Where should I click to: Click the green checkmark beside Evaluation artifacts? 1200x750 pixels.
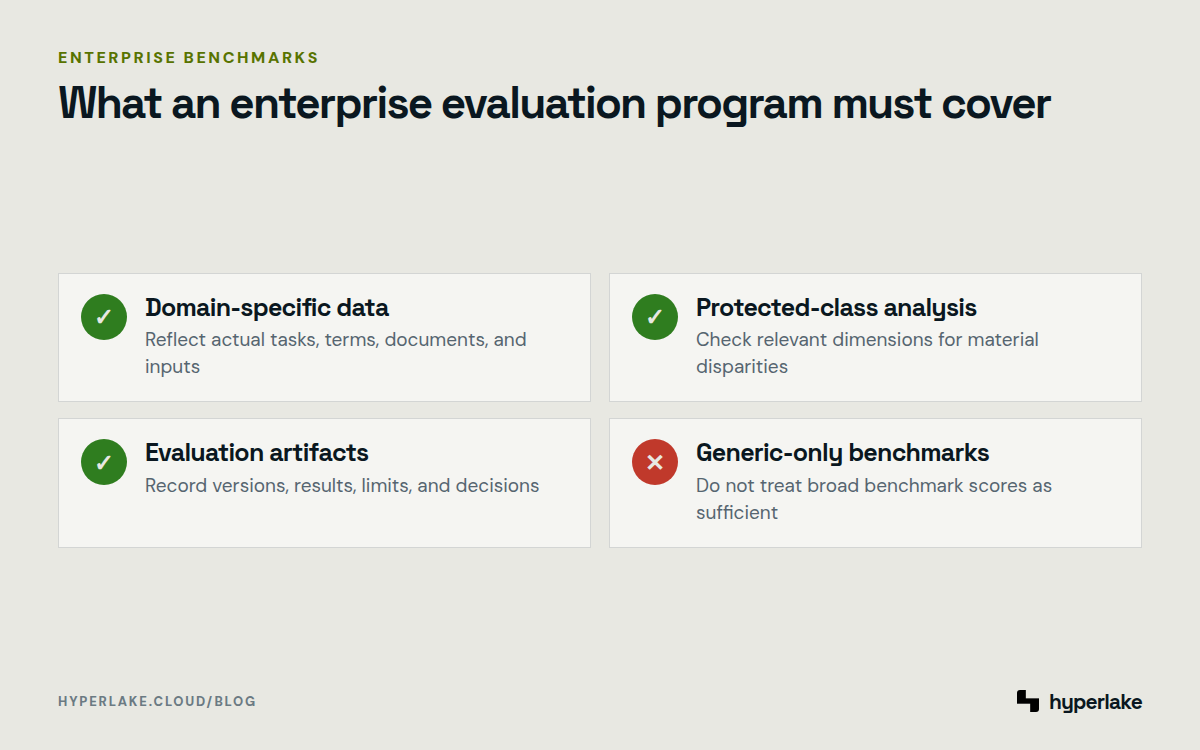click(104, 462)
